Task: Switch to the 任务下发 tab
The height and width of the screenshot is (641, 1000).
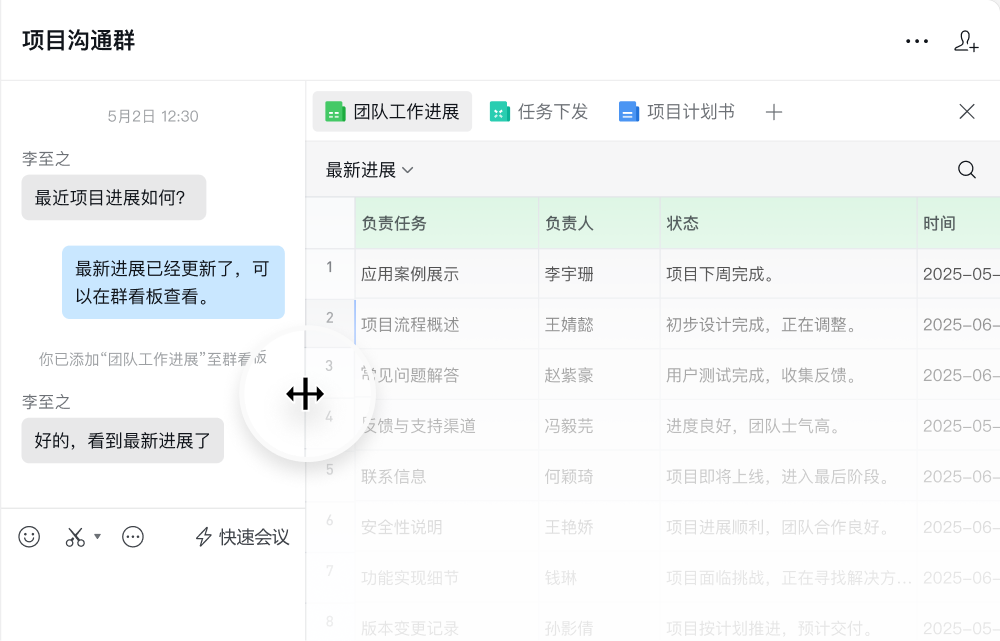Action: [539, 112]
